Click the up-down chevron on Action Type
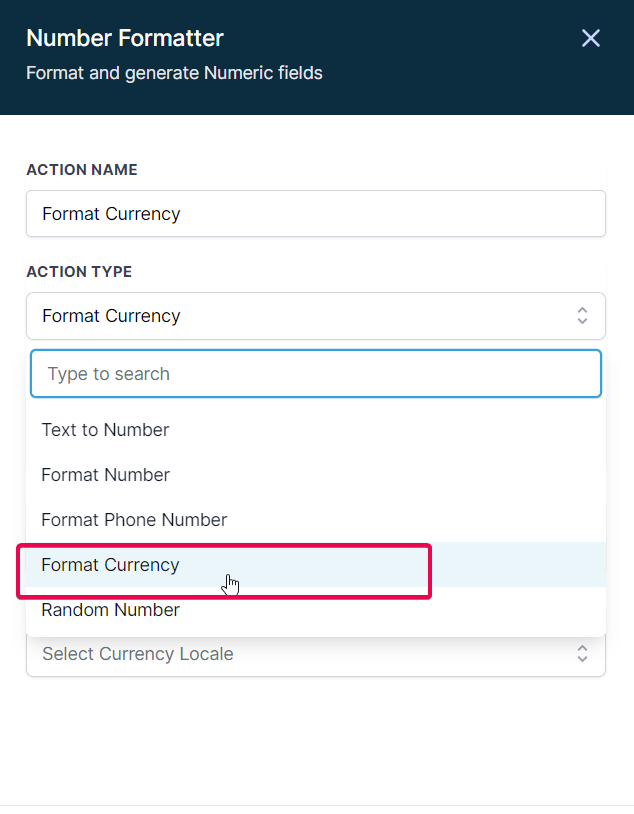This screenshot has height=814, width=634. pos(582,316)
